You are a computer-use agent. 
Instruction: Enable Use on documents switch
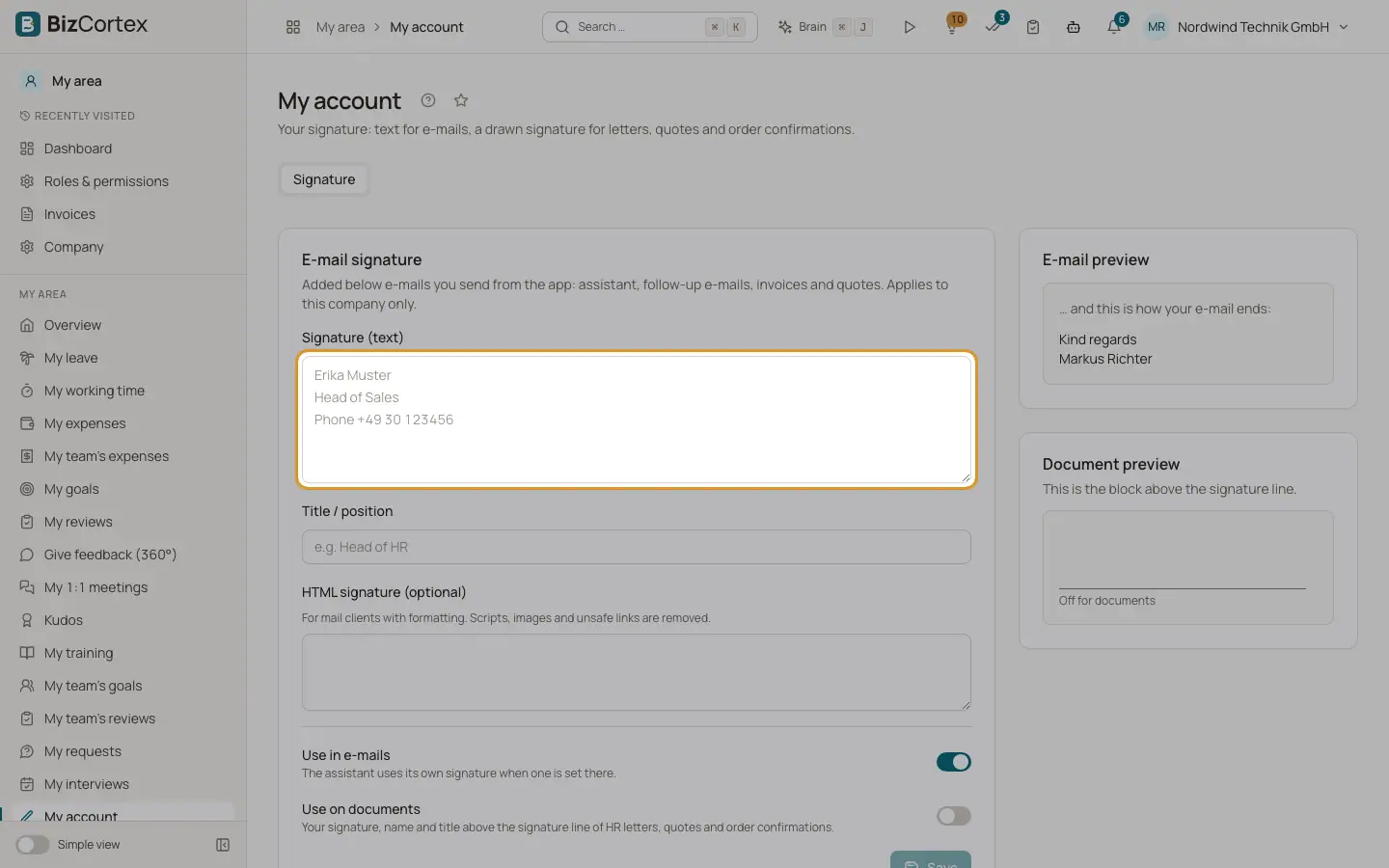pos(953,816)
